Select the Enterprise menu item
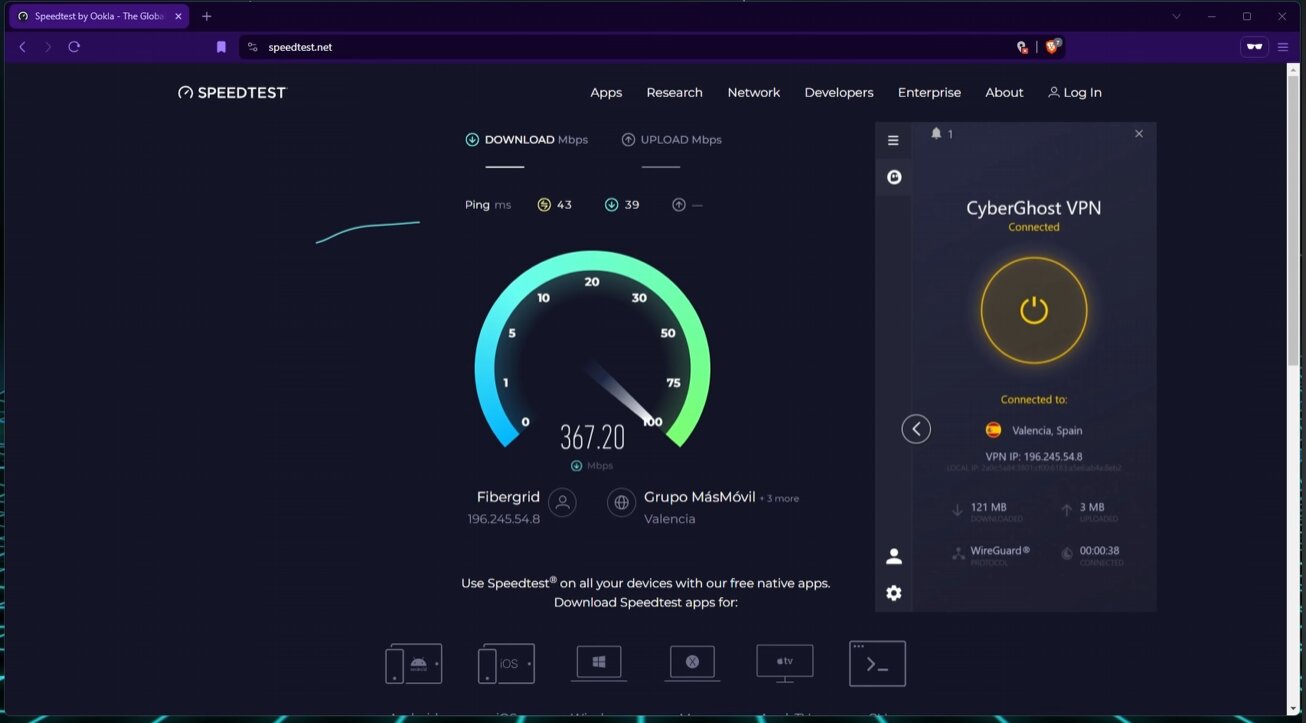The image size is (1306, 723). [929, 93]
